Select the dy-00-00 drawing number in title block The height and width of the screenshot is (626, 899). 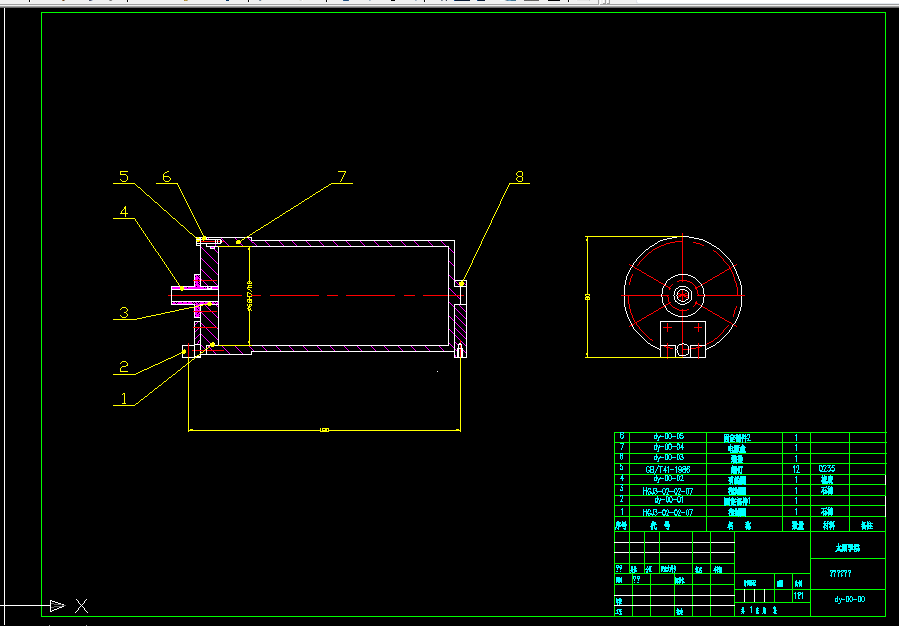click(850, 600)
